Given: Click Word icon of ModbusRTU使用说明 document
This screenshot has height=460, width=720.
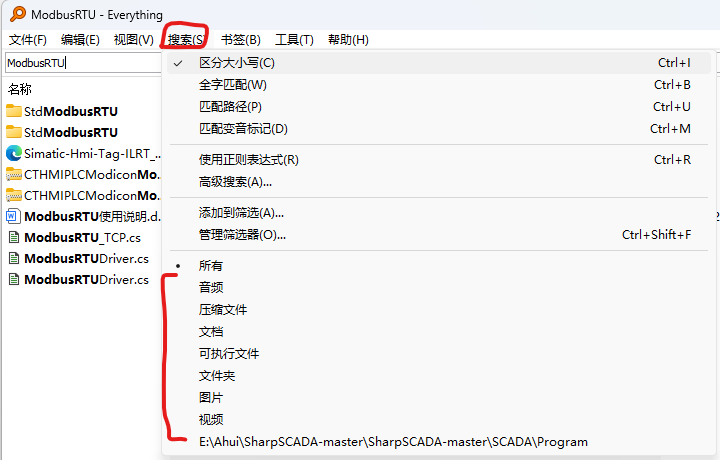Looking at the screenshot, I should pyautogui.click(x=14, y=216).
